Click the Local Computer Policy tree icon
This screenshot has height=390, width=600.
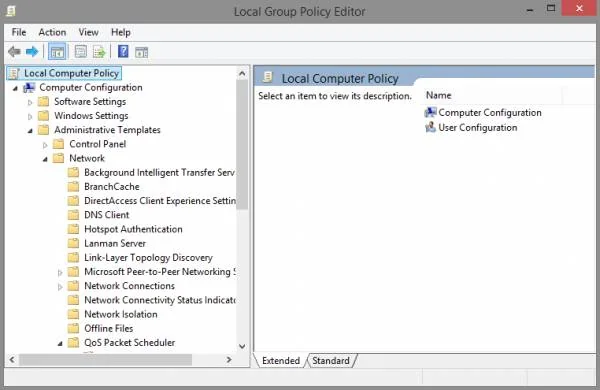point(14,73)
